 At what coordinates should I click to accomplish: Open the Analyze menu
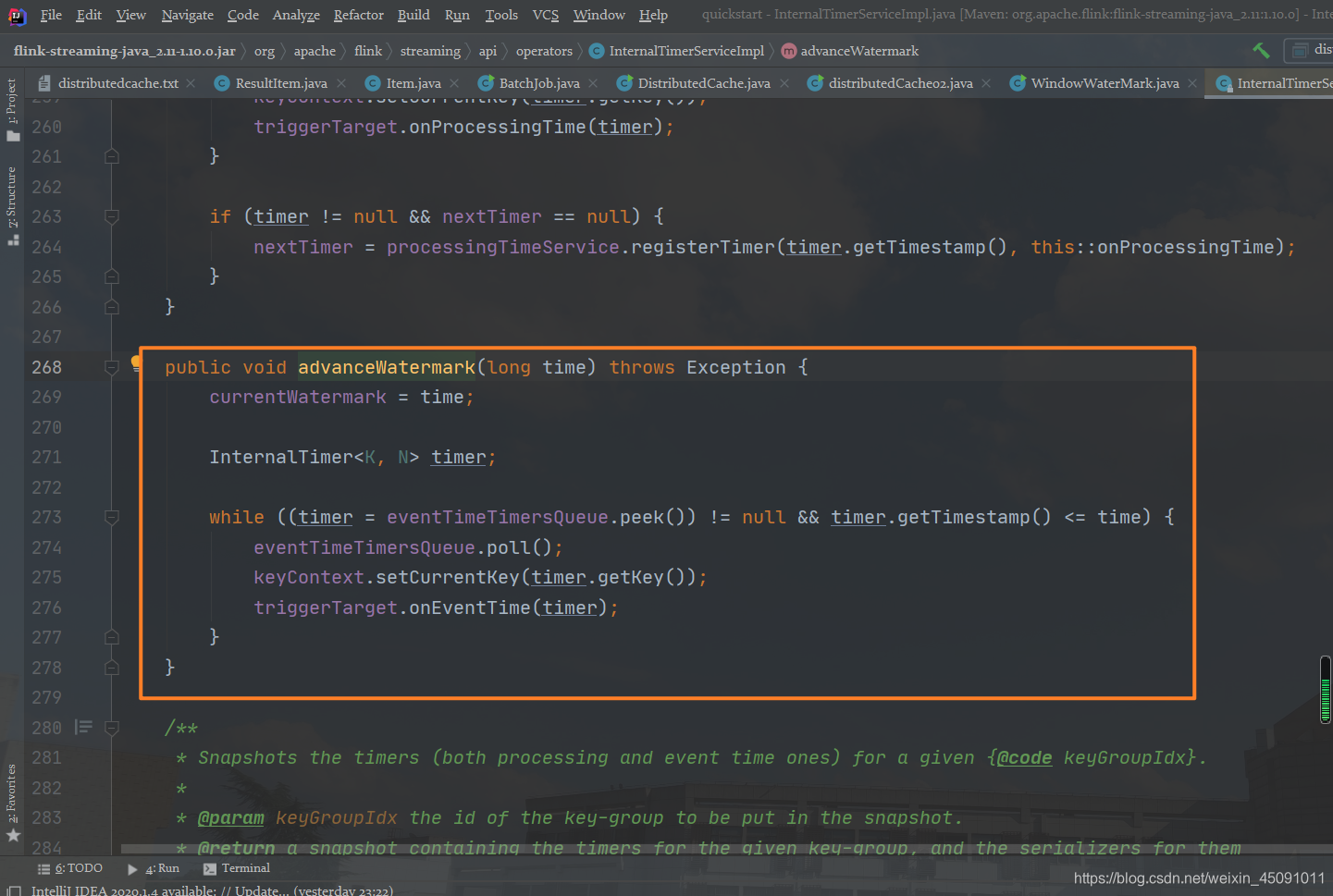296,15
